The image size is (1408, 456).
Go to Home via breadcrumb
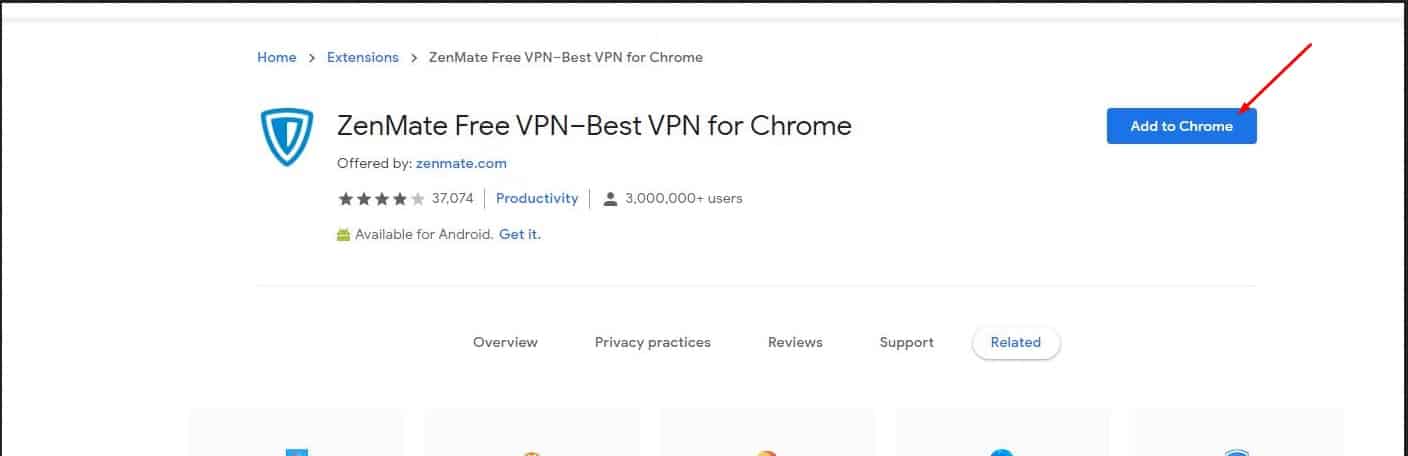(x=276, y=58)
